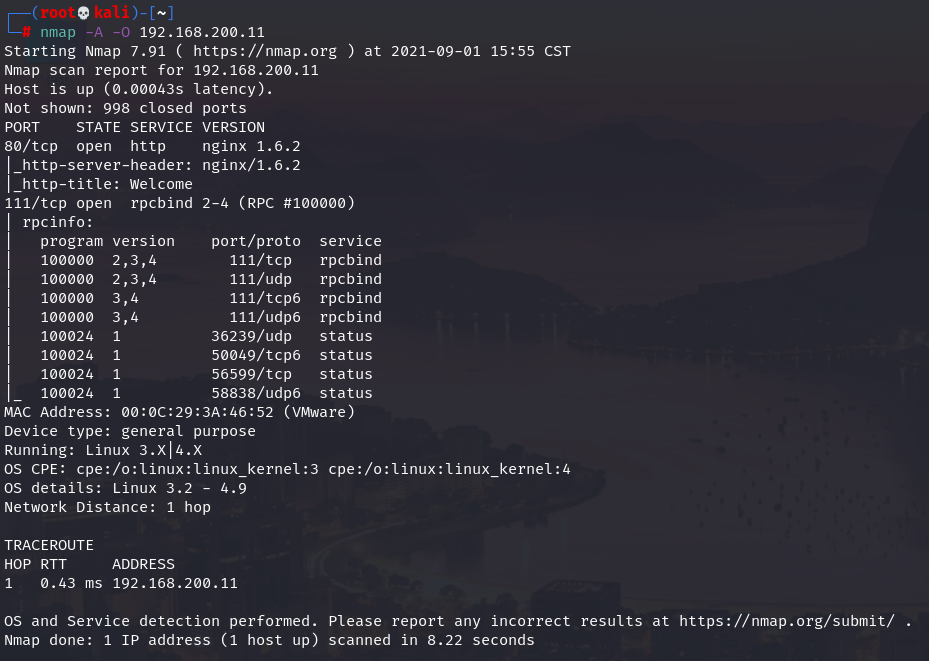Click the MAC address 00:0C:29:3A:46:52
The width and height of the screenshot is (929, 661).
(x=197, y=412)
